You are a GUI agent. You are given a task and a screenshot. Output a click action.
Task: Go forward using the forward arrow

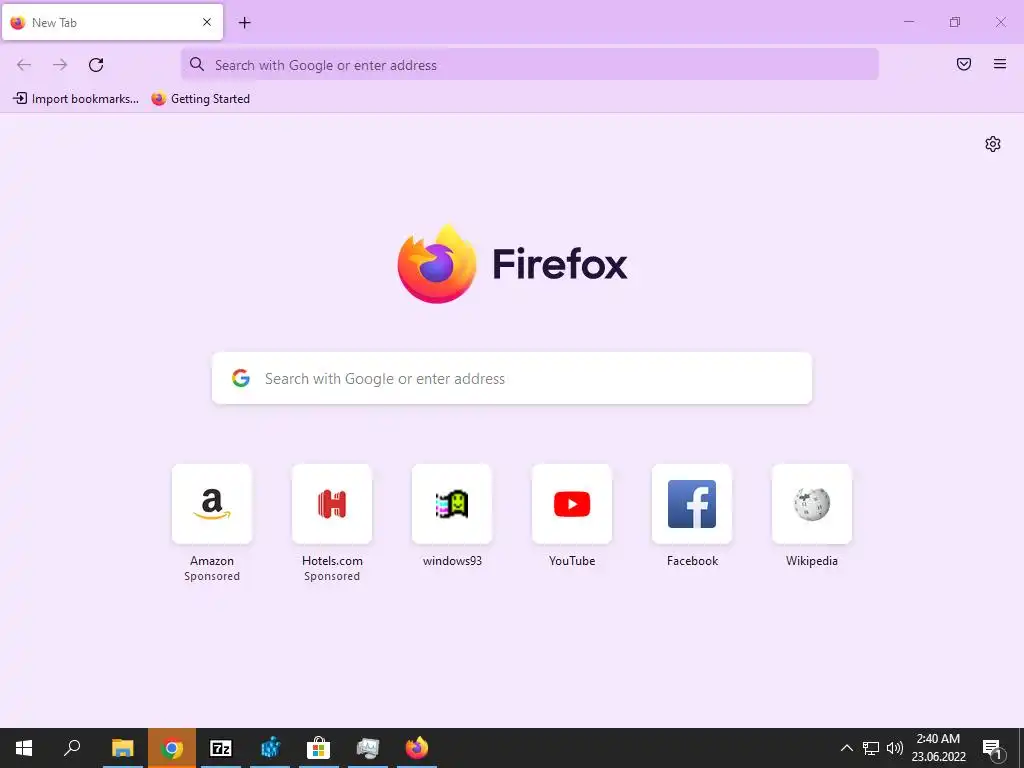(60, 65)
